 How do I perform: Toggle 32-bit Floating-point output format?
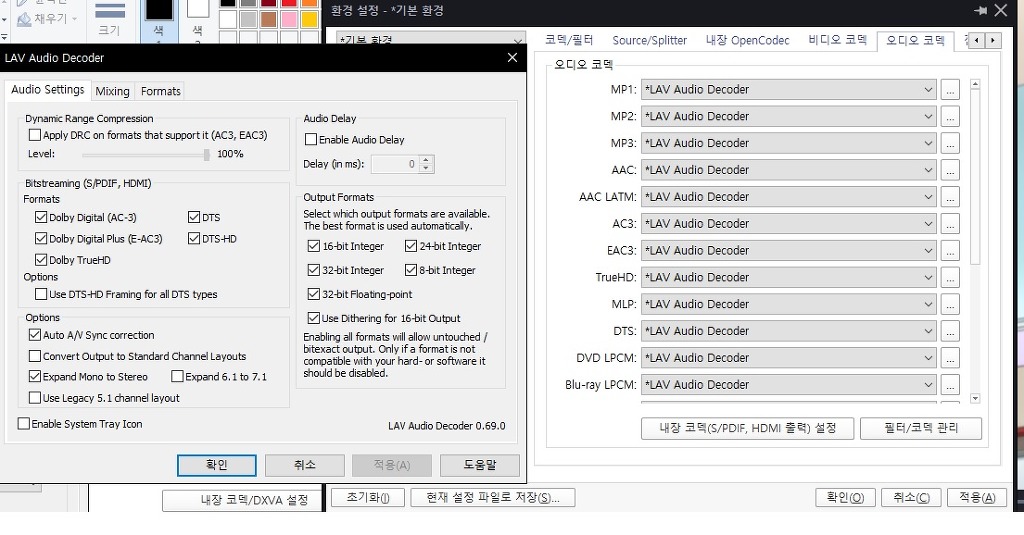pos(313,294)
